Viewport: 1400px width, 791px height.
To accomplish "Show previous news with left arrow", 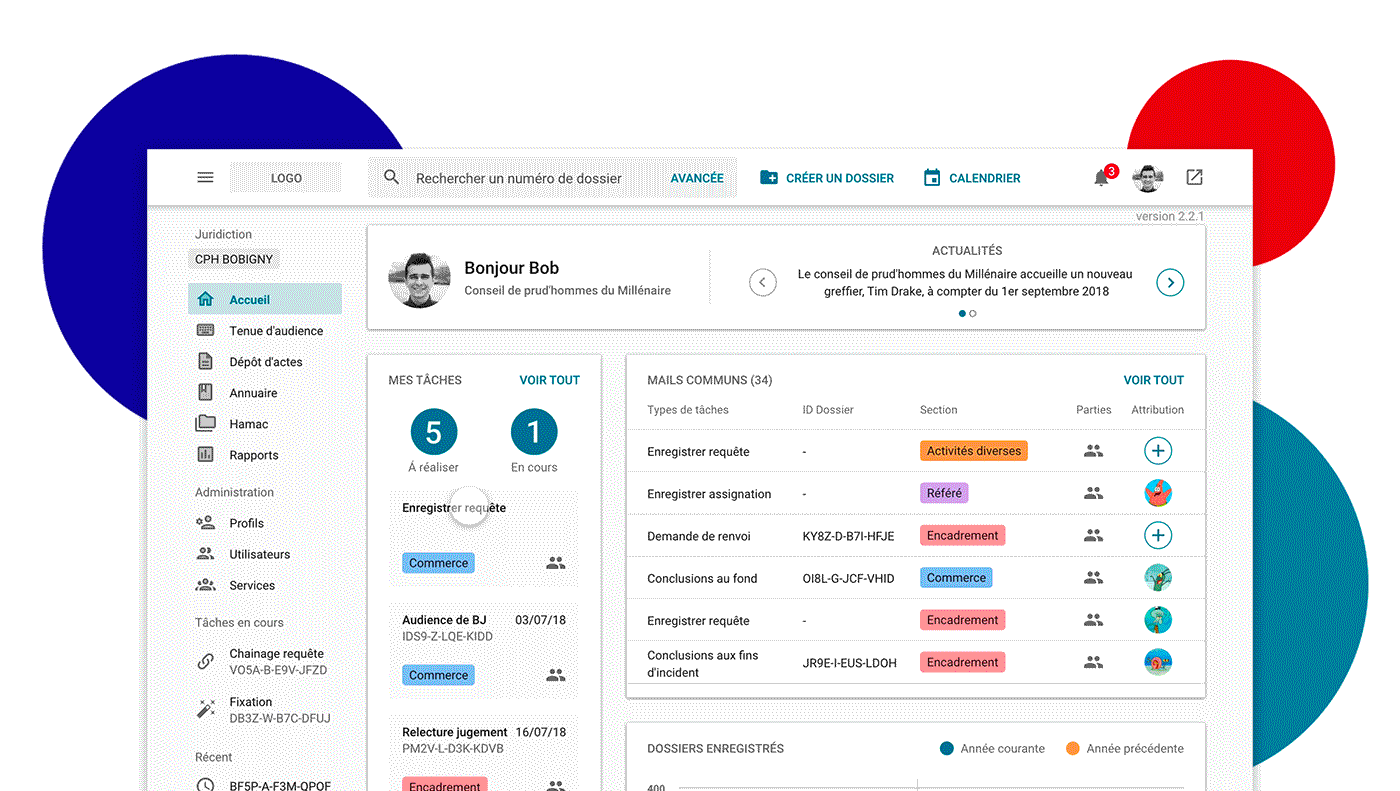I will [x=763, y=283].
